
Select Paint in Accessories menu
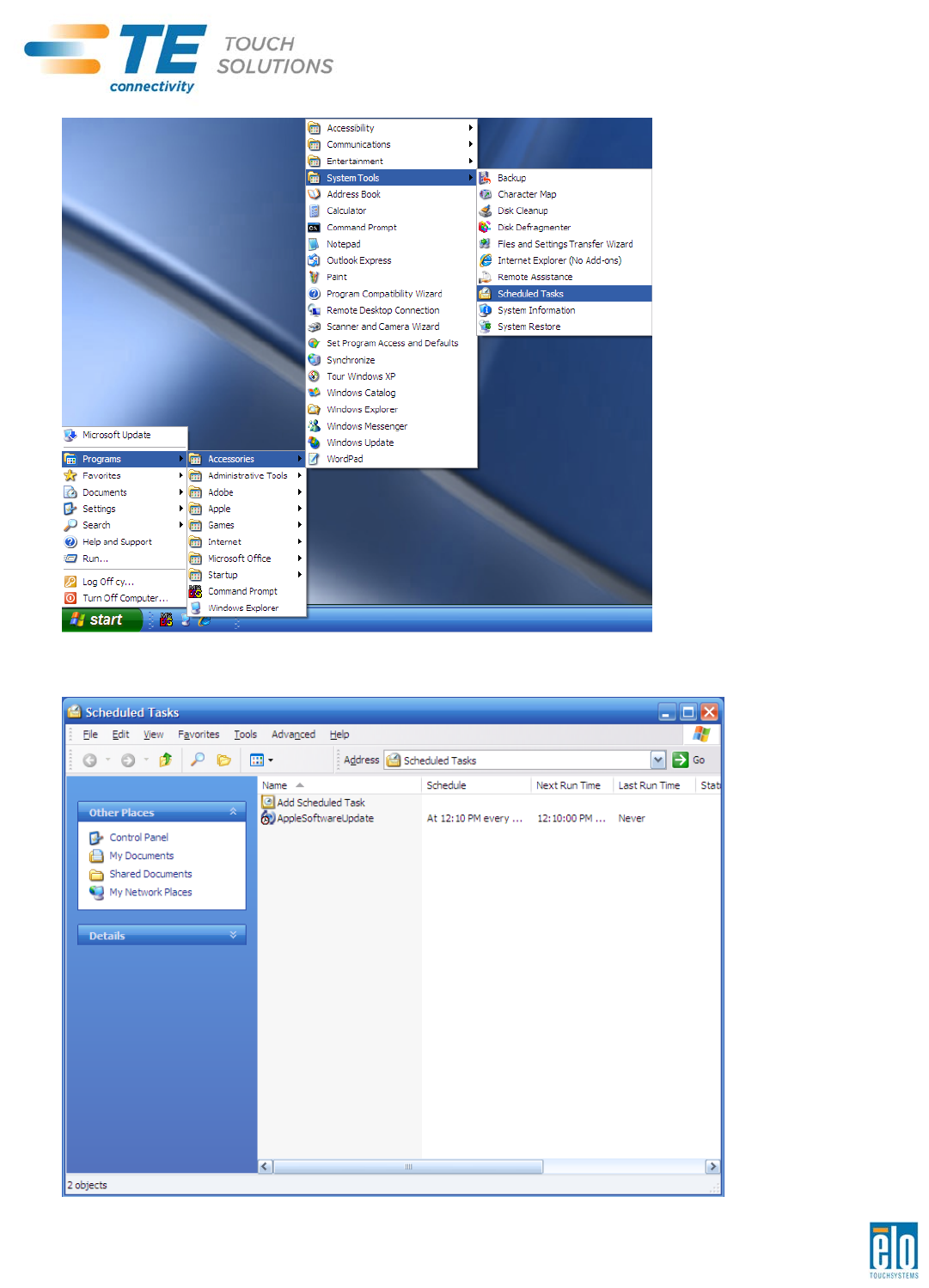(x=391, y=277)
